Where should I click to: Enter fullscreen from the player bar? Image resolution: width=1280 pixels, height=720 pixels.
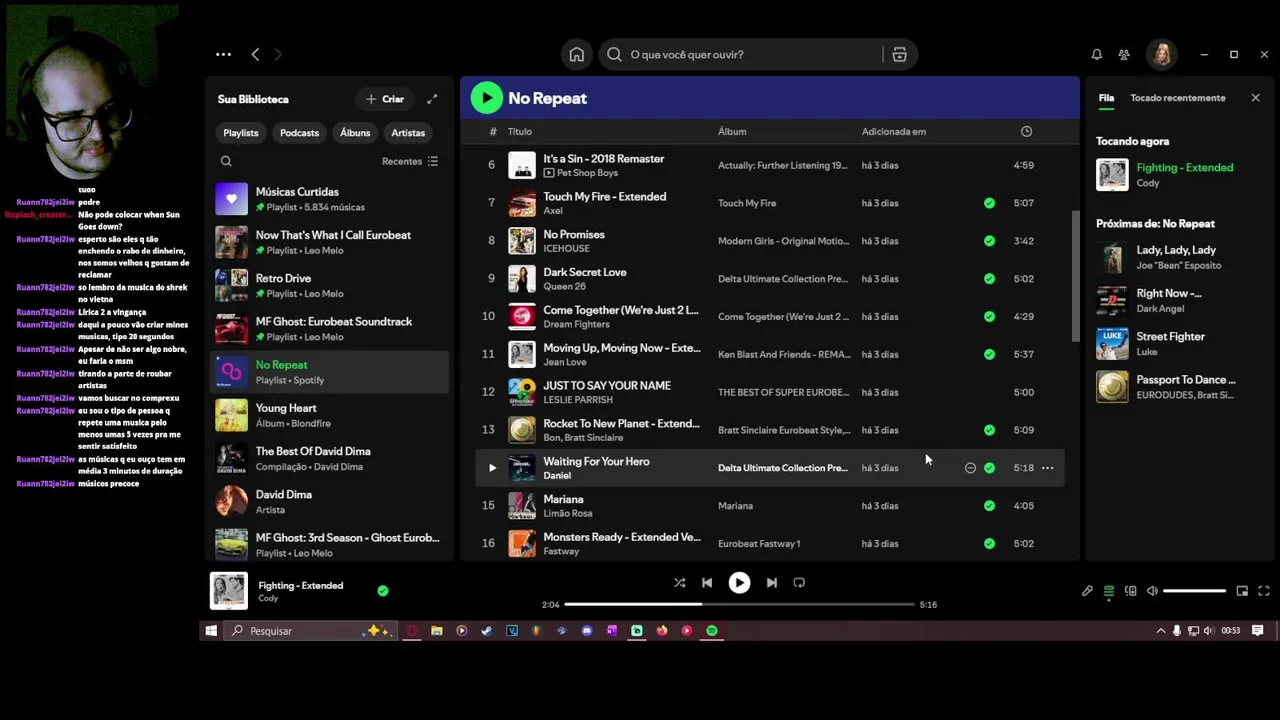[x=1264, y=591]
